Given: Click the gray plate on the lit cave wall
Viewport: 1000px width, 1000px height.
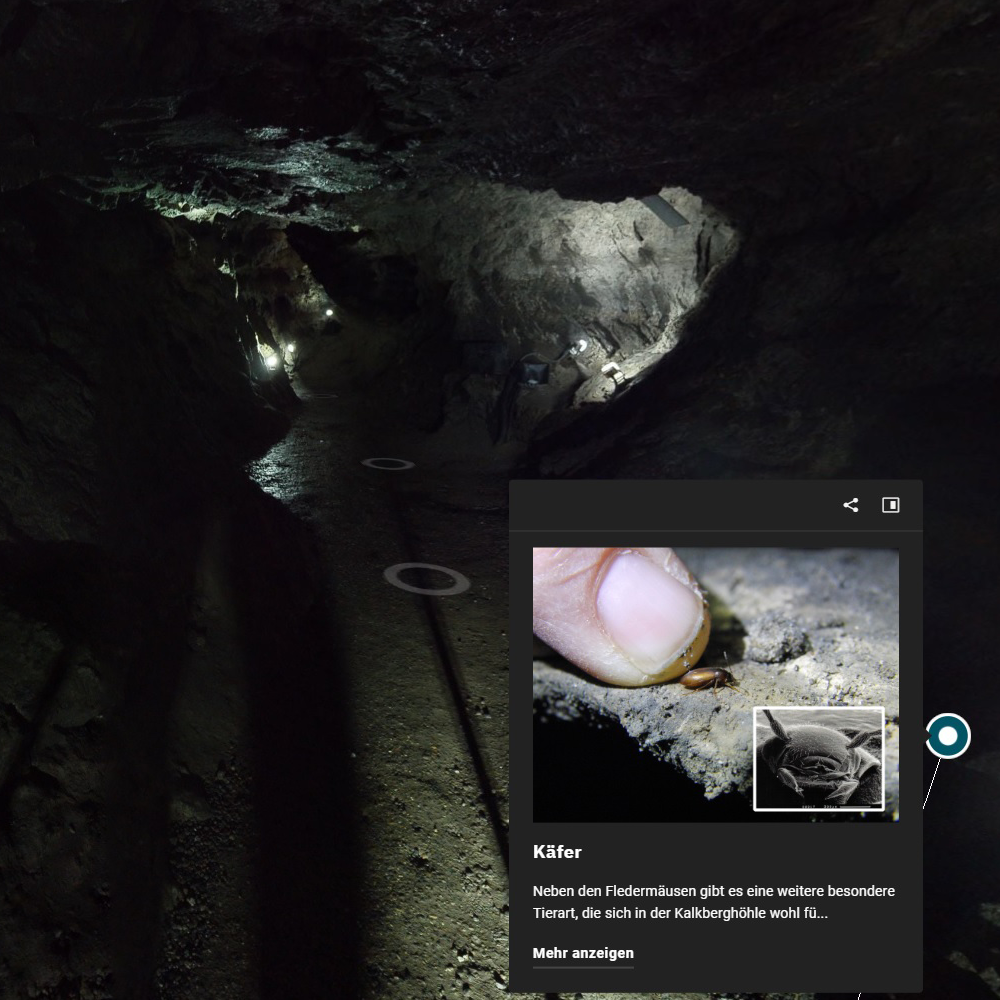Looking at the screenshot, I should click(x=665, y=210).
